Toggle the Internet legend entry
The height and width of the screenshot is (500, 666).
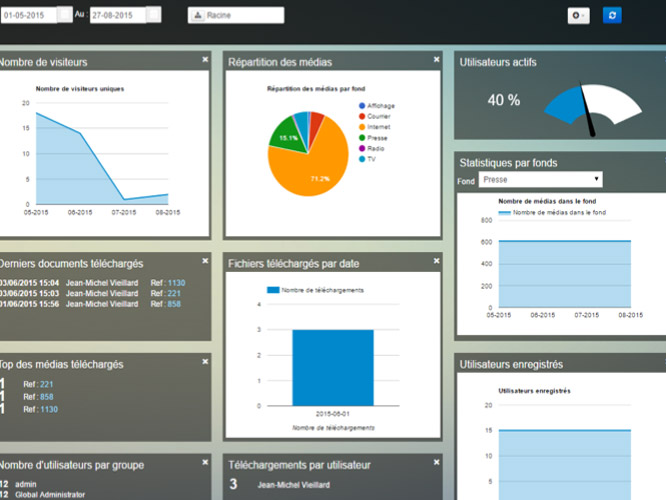[x=378, y=127]
